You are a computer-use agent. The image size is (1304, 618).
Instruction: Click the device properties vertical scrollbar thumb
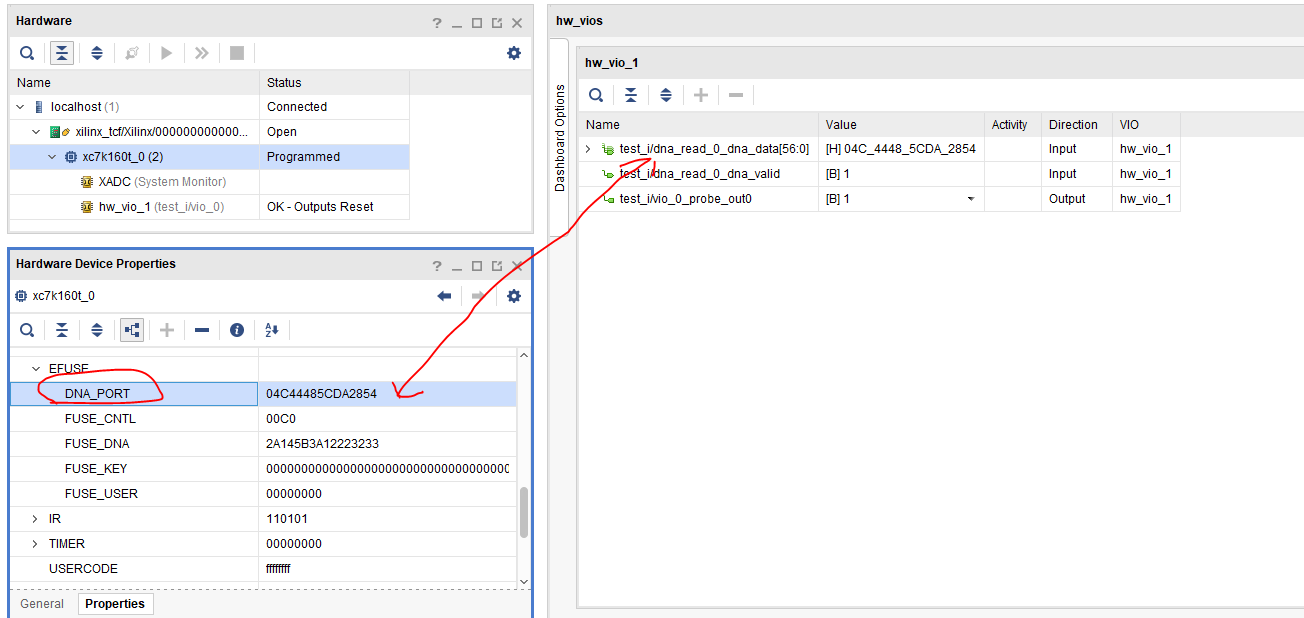[523, 512]
